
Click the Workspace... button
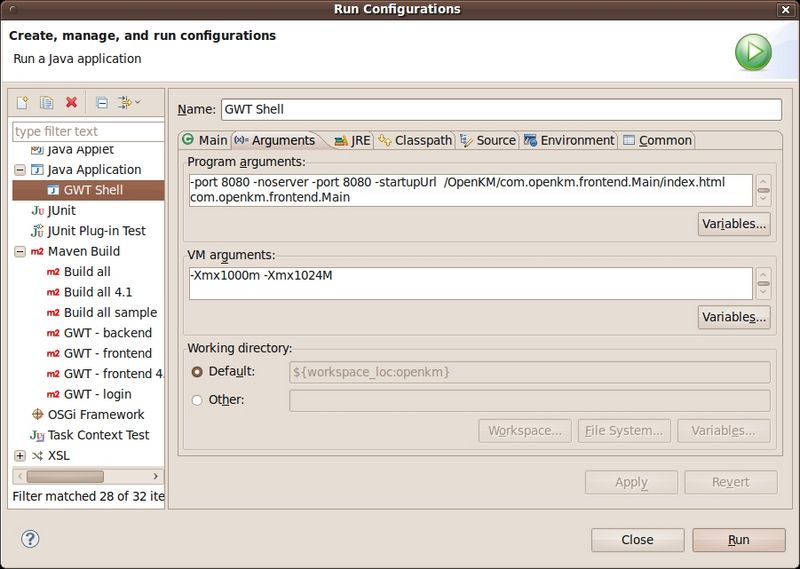pyautogui.click(x=524, y=431)
